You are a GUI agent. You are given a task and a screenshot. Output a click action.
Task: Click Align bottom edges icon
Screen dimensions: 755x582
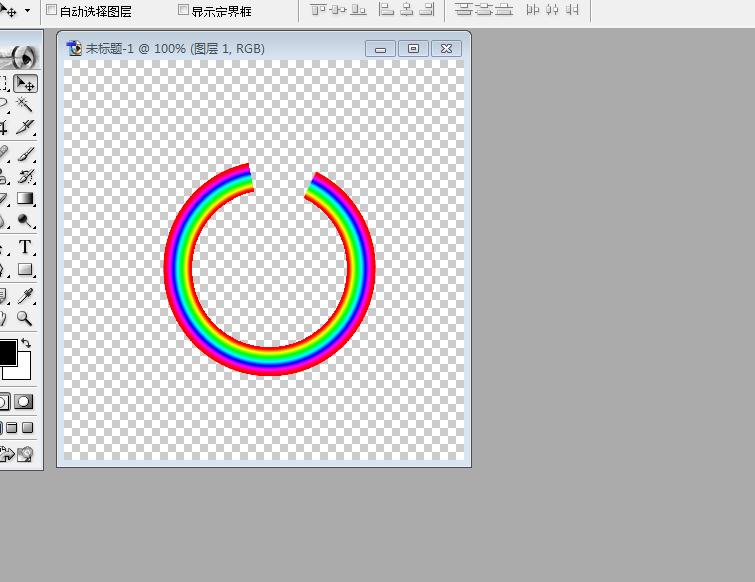(x=358, y=10)
